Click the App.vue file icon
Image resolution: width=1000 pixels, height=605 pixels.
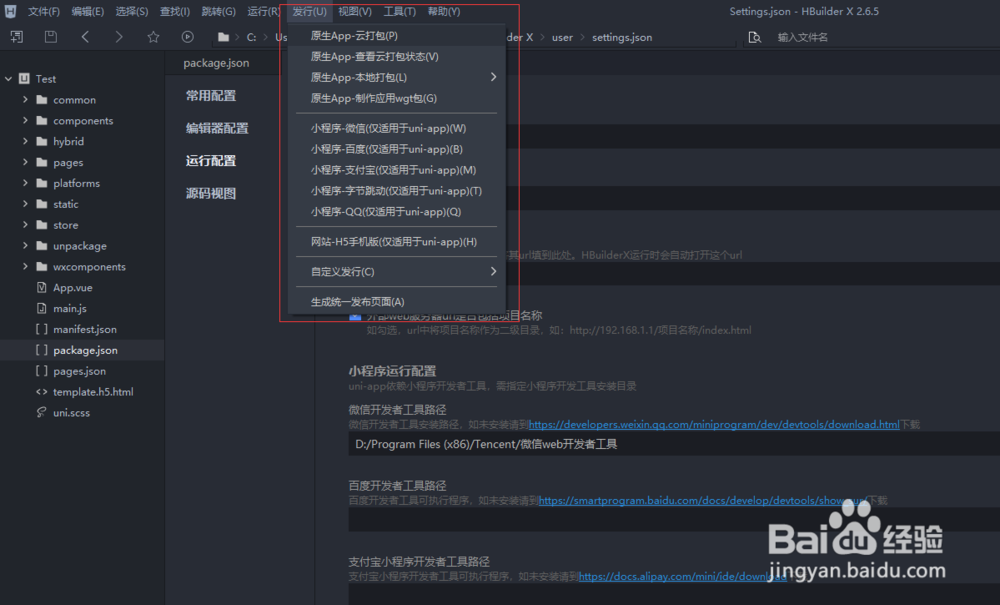pyautogui.click(x=41, y=288)
